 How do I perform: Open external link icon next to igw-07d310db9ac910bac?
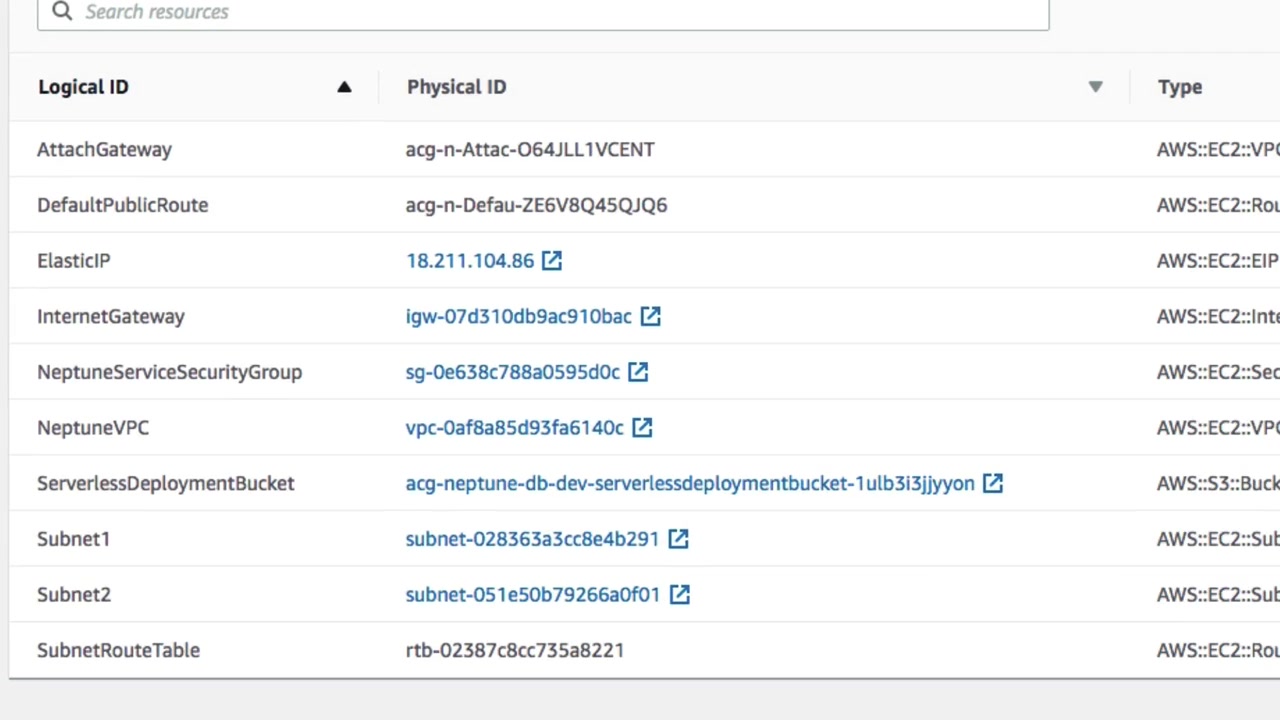(x=650, y=317)
